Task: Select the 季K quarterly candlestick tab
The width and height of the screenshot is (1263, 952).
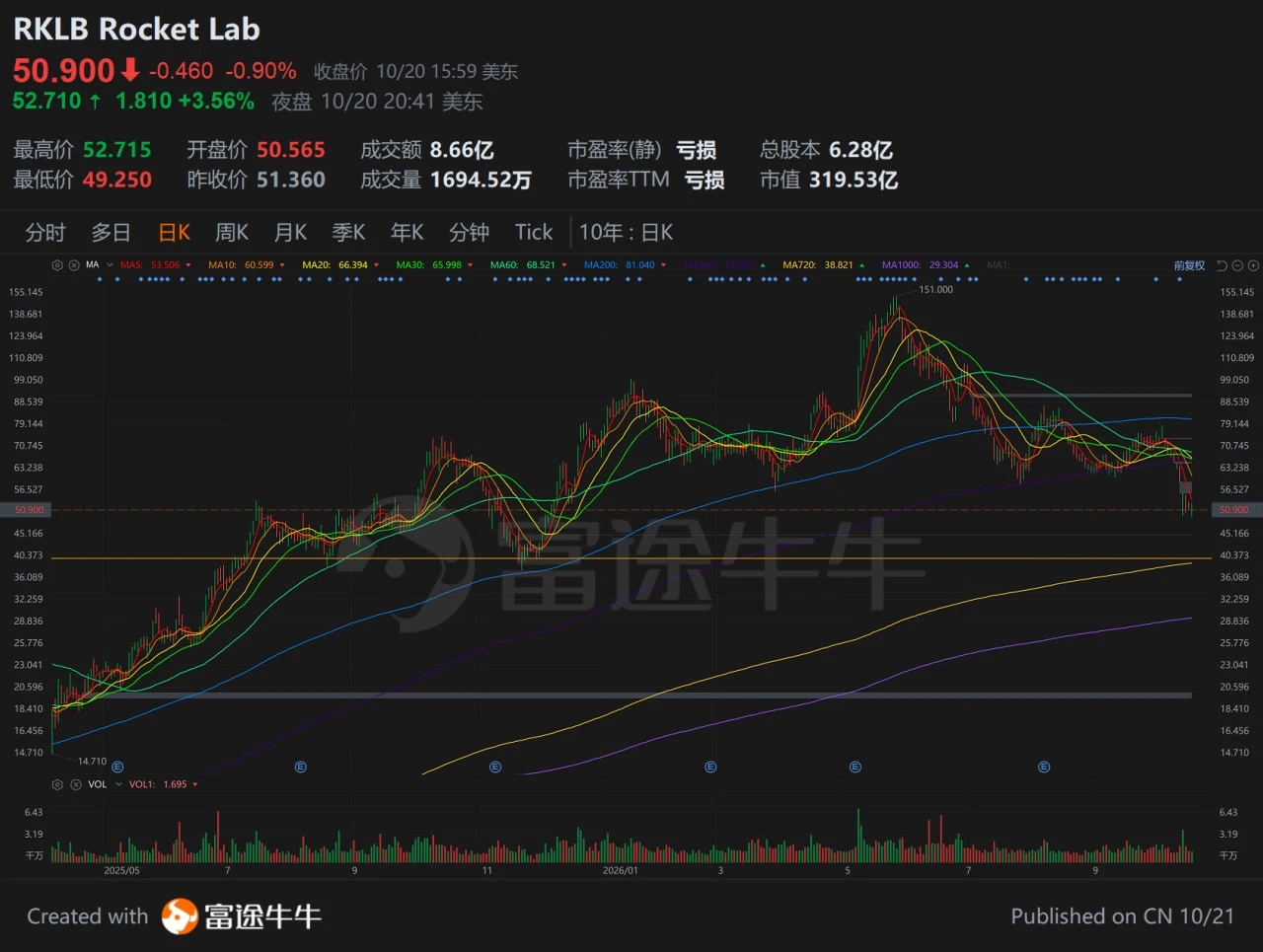Action: tap(348, 233)
